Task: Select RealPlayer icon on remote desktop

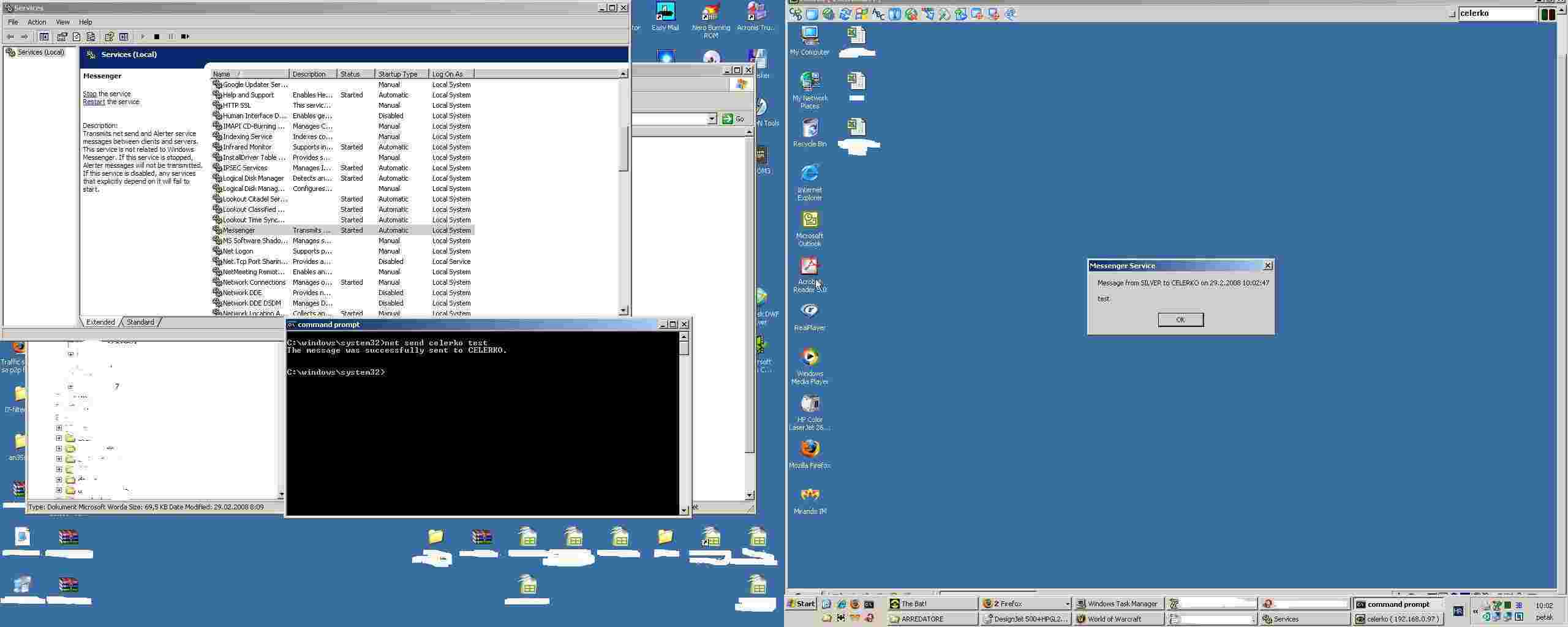Action: coord(810,317)
